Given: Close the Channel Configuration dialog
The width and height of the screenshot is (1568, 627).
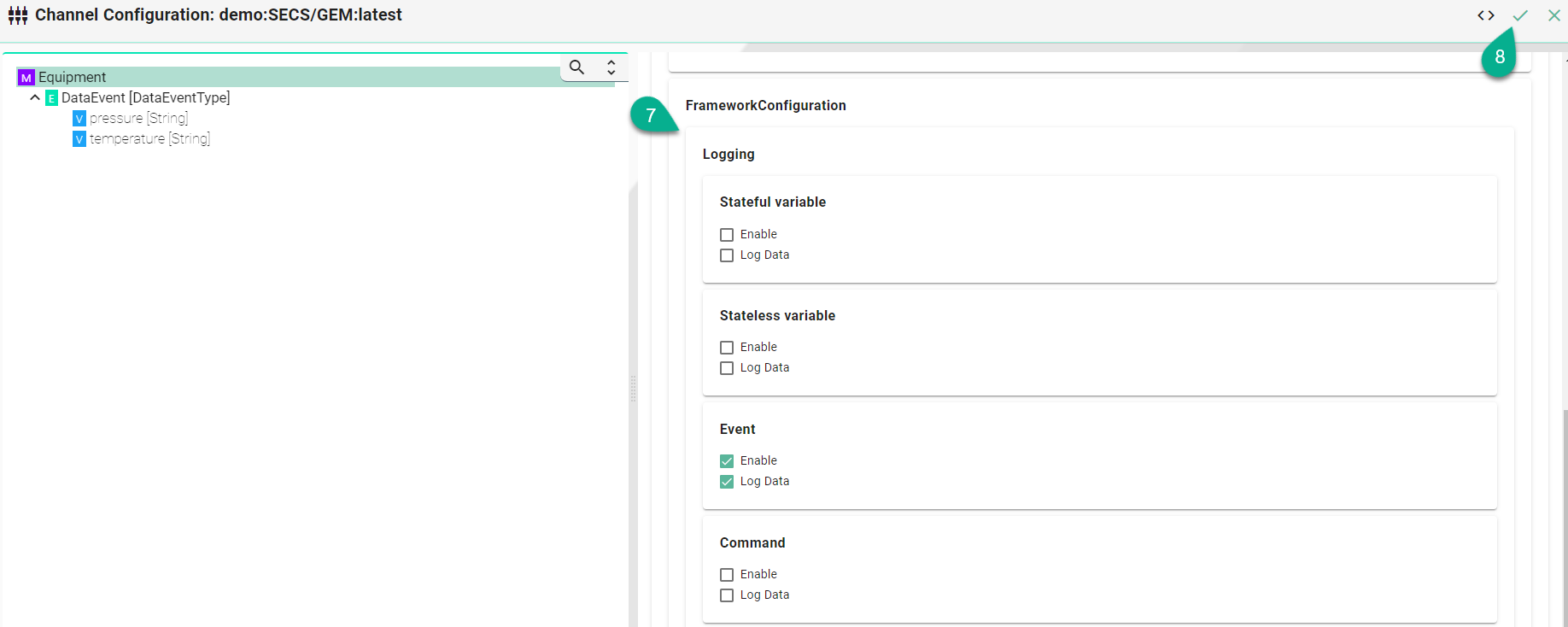Looking at the screenshot, I should coord(1554,15).
